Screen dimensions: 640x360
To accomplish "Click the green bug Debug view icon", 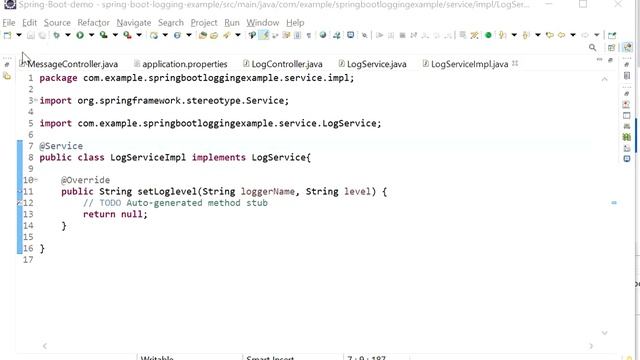I will click(627, 137).
